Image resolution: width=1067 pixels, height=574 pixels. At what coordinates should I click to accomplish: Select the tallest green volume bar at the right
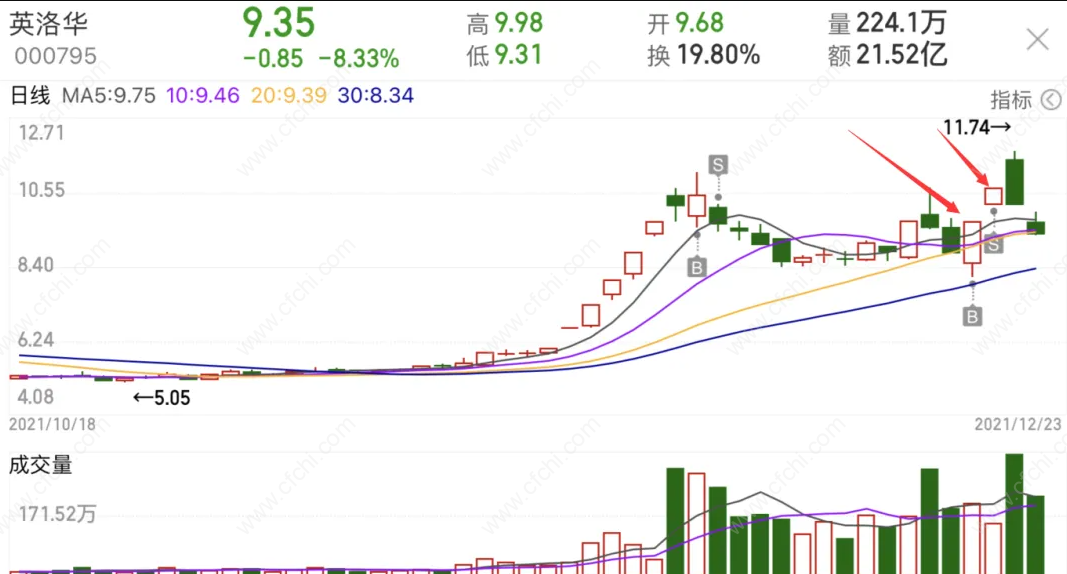pyautogui.click(x=1014, y=513)
